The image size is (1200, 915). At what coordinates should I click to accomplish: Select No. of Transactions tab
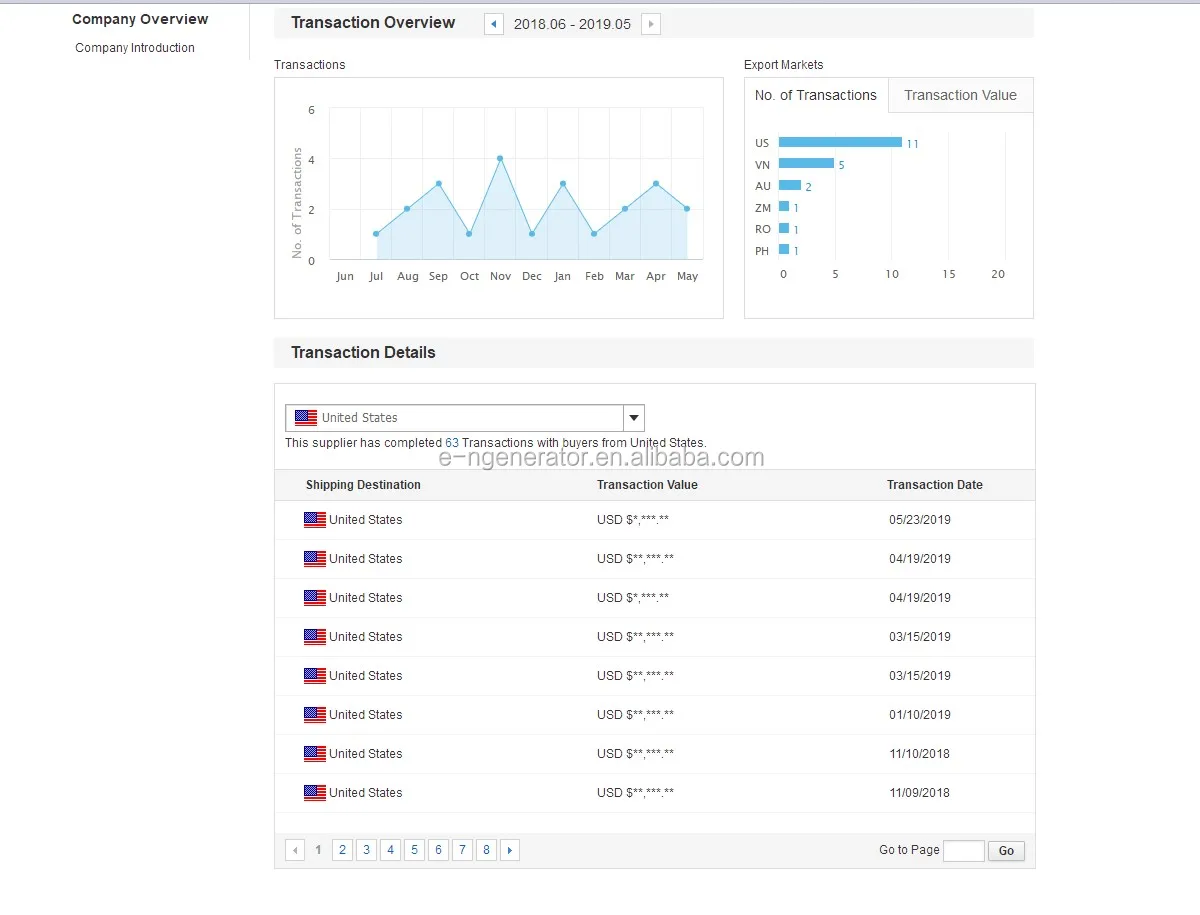tap(816, 95)
